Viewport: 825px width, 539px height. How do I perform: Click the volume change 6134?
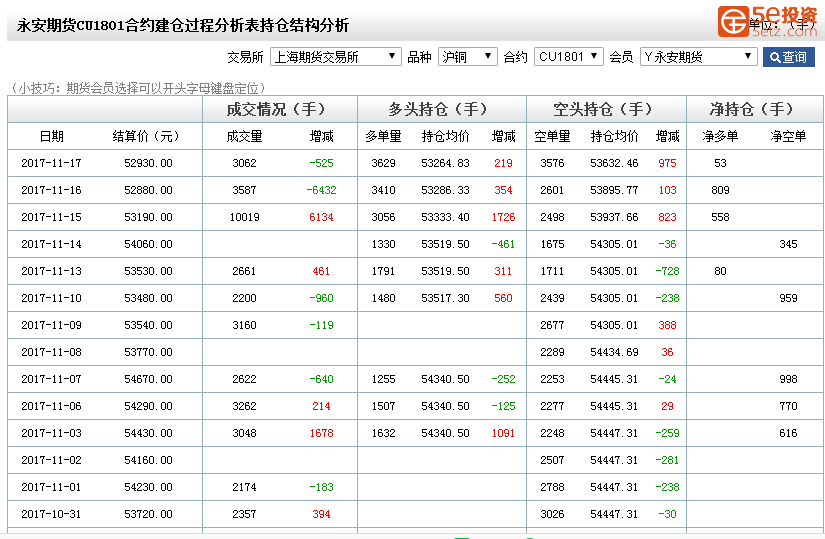[321, 217]
